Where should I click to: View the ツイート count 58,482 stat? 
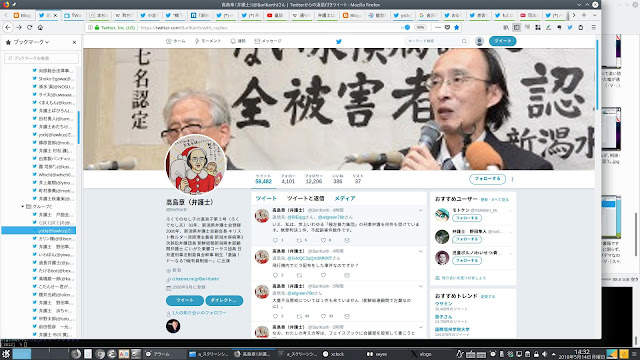[x=263, y=179]
